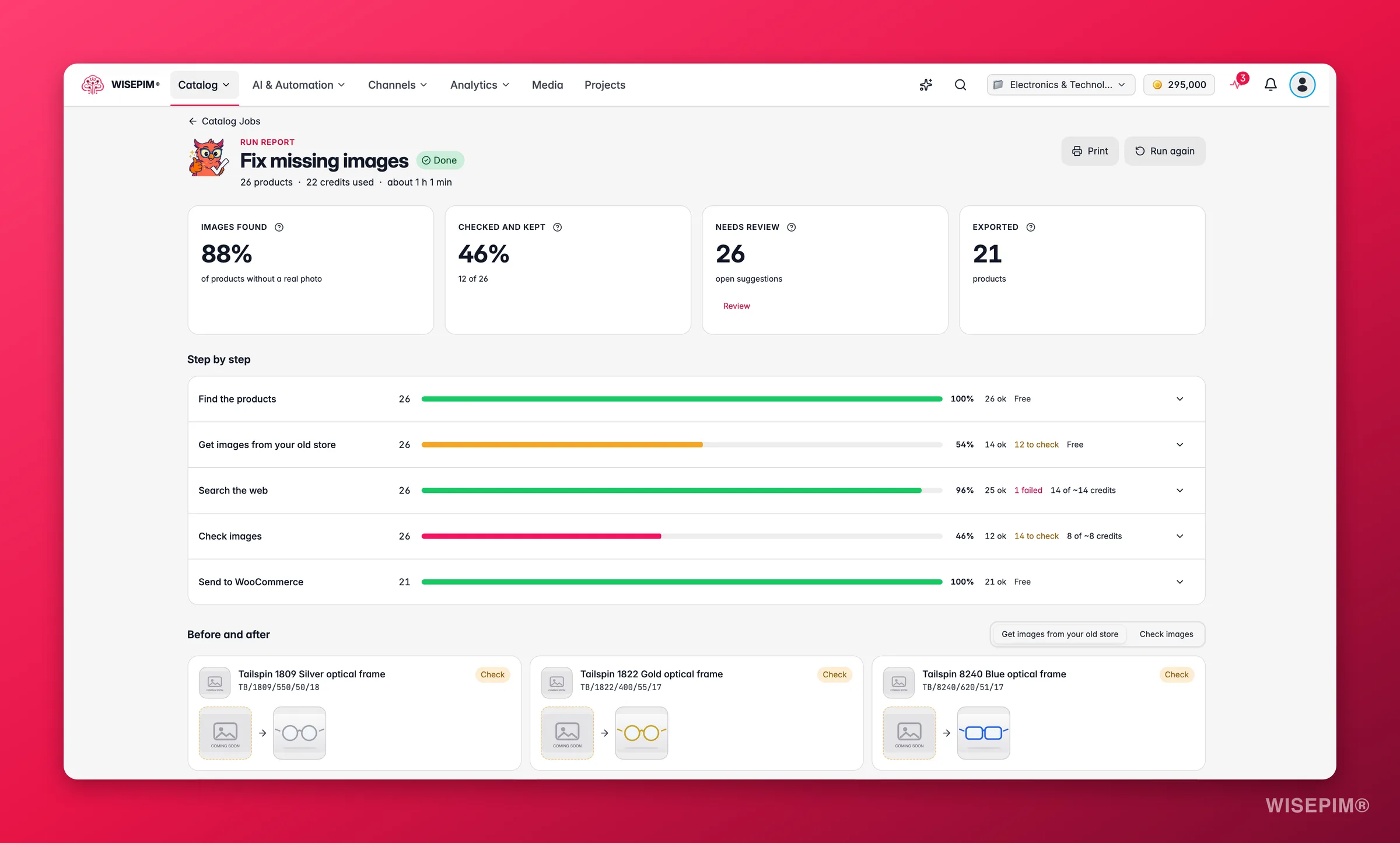
Task: Open Tailspin 1822 gold glasses after image
Action: click(641, 733)
